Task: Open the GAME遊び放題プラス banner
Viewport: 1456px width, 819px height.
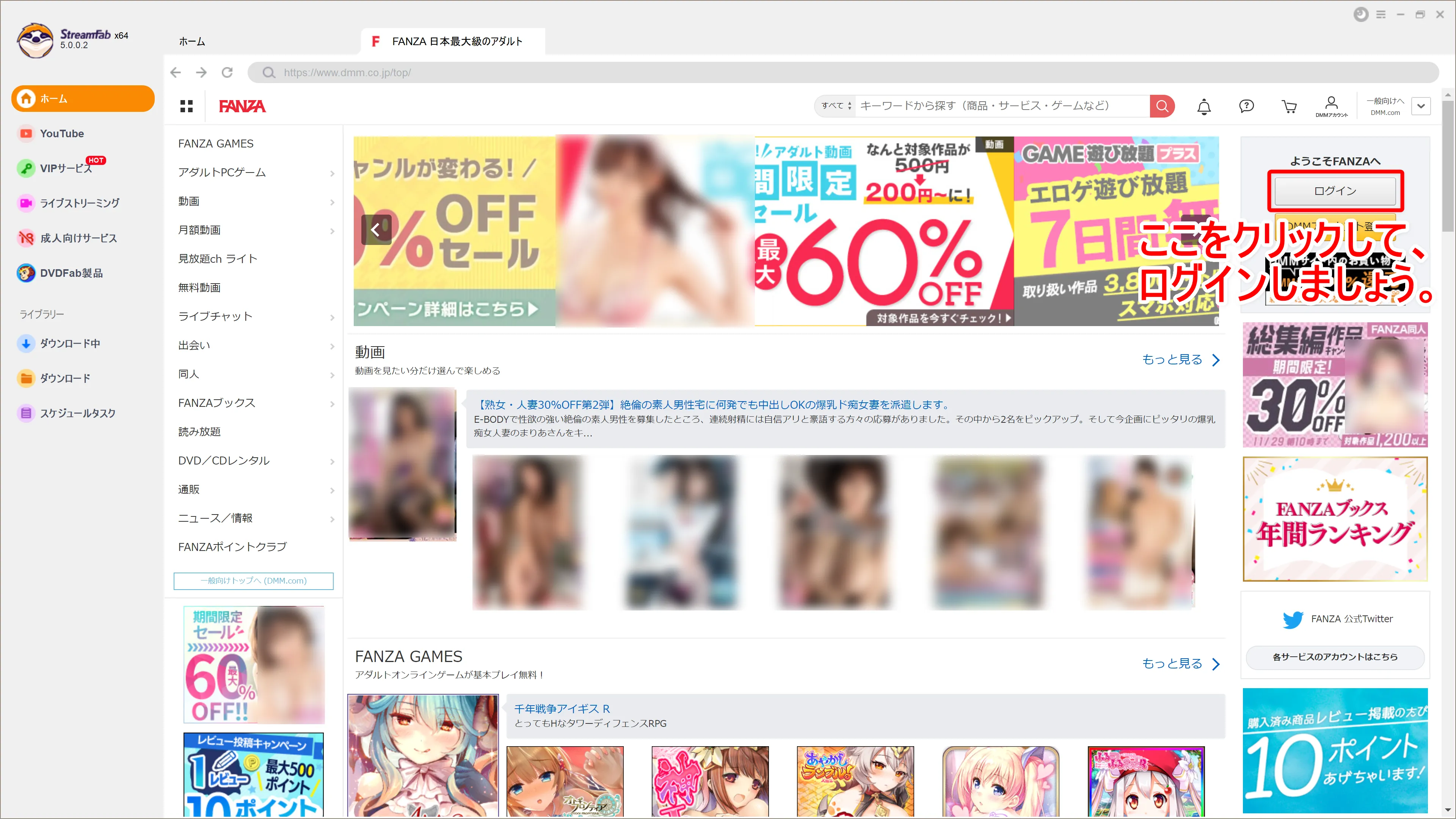Action: tap(1116, 231)
